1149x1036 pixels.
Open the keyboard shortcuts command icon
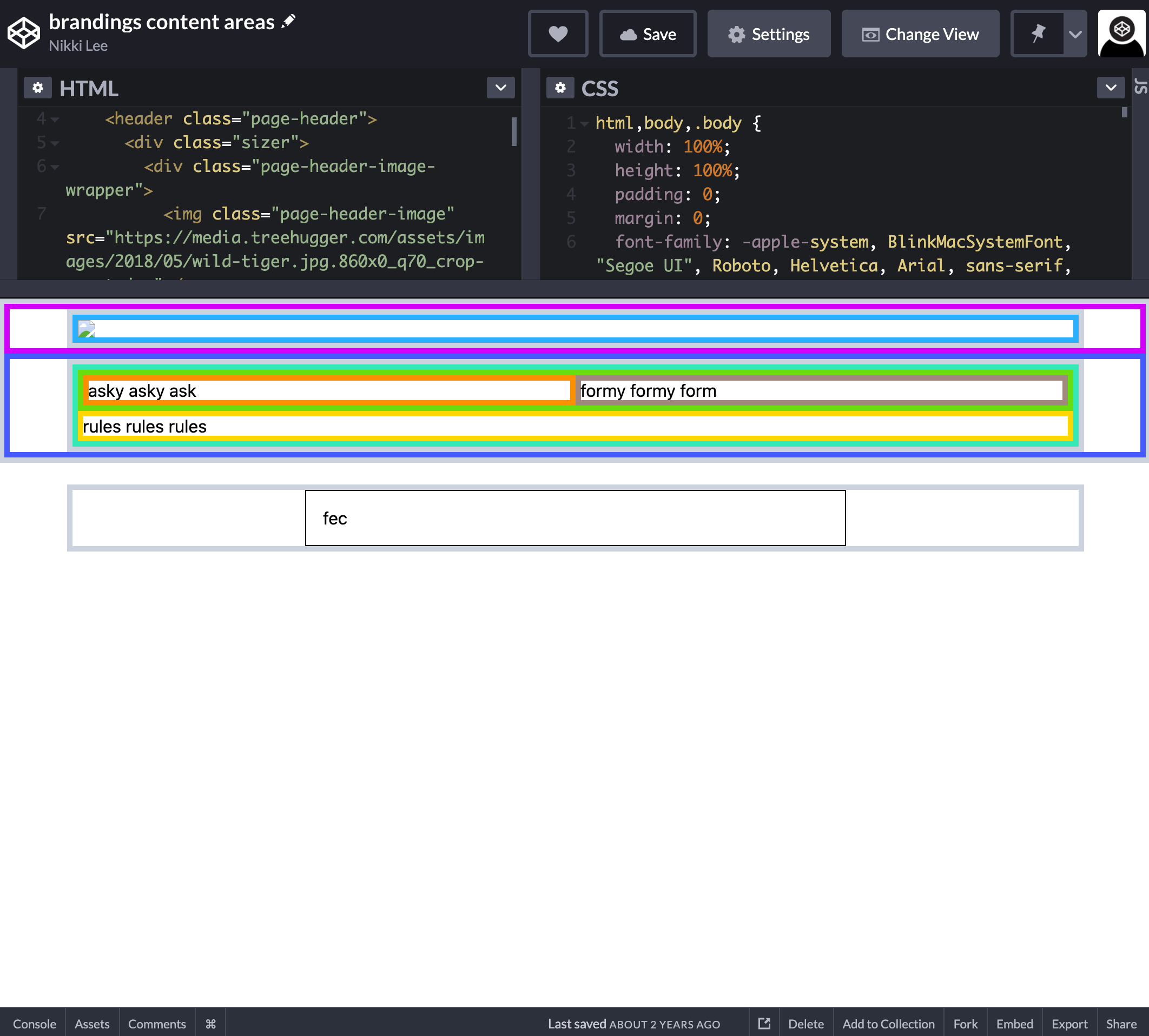pos(210,1024)
